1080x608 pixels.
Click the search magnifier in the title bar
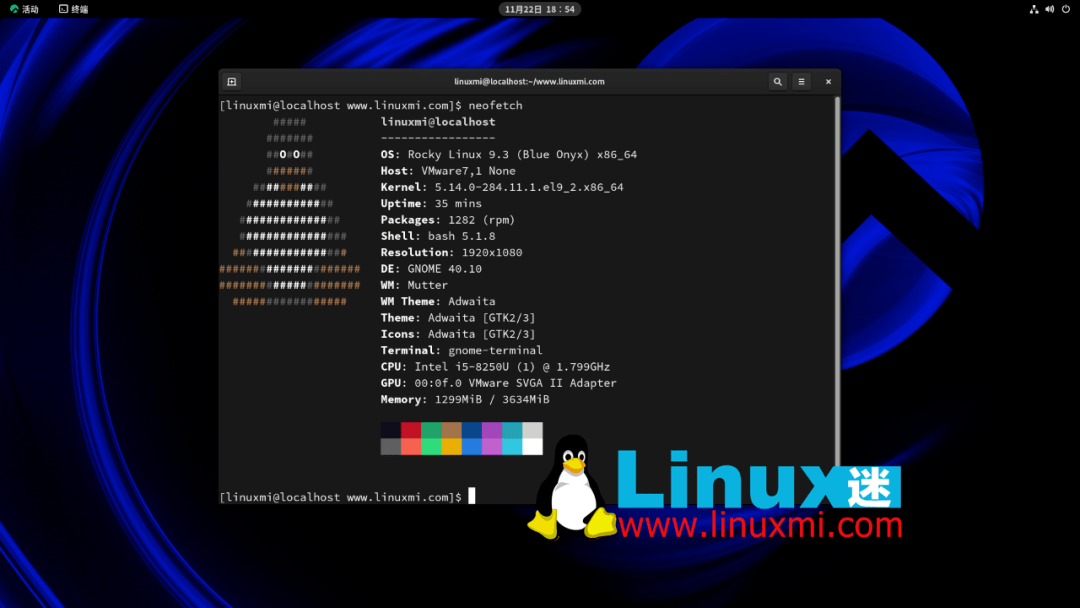coord(778,81)
